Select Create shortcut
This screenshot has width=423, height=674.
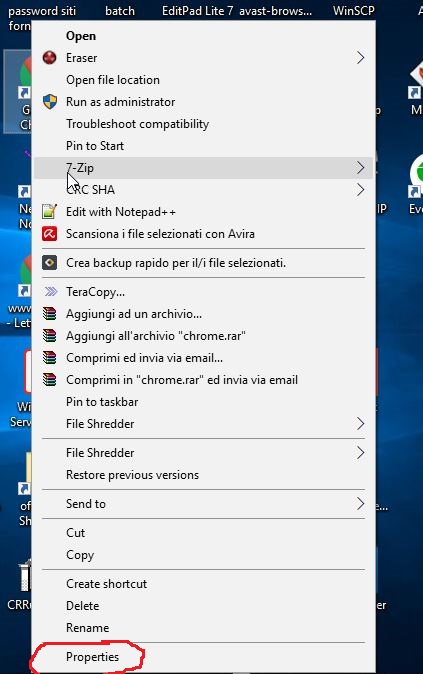pyautogui.click(x=106, y=584)
